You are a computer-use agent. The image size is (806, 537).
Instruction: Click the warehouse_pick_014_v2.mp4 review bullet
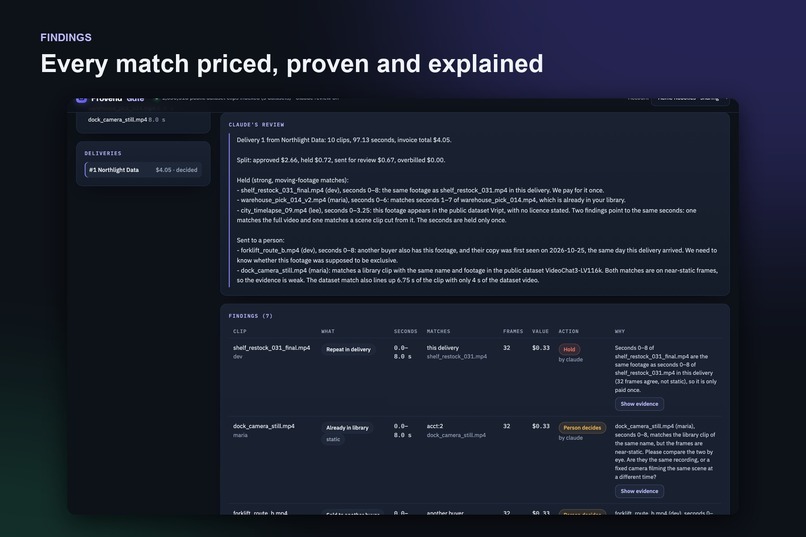click(x=431, y=200)
